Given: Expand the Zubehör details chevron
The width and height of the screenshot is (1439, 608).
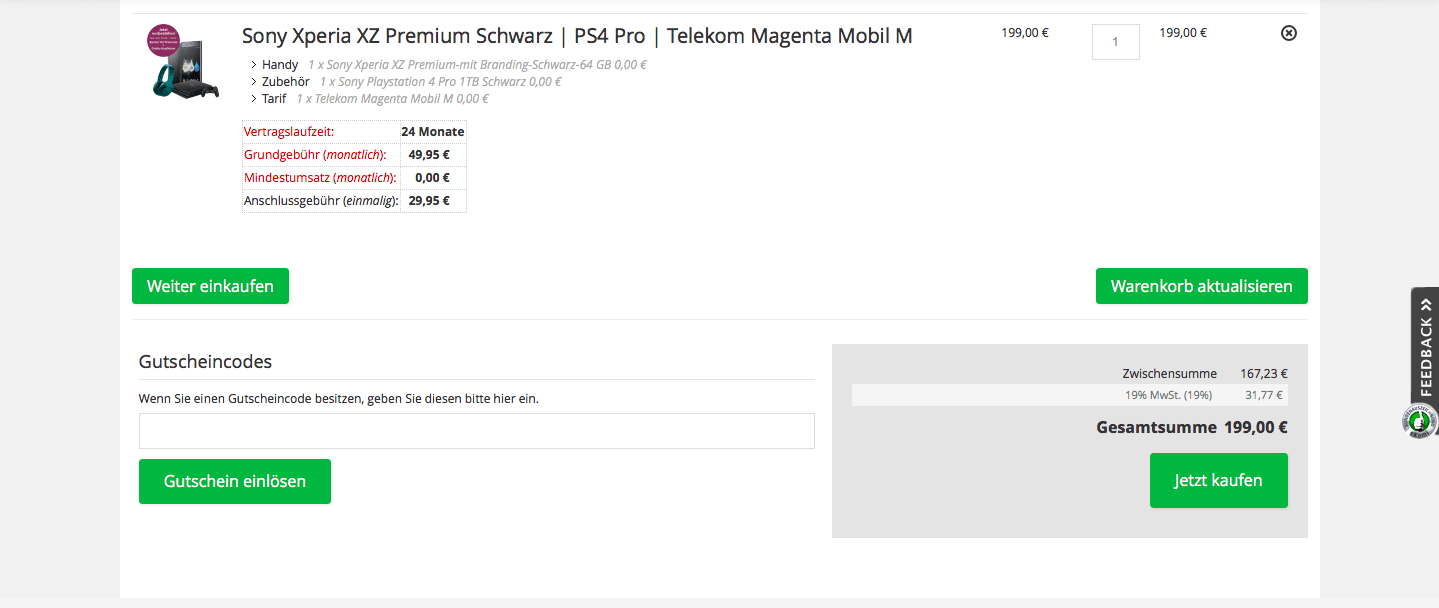Looking at the screenshot, I should (x=254, y=82).
